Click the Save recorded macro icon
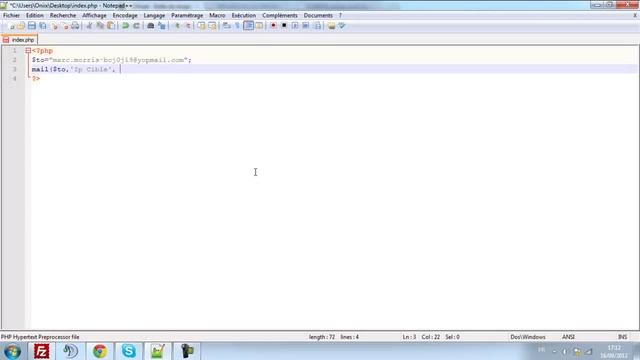This screenshot has height=360, width=640. (317, 26)
